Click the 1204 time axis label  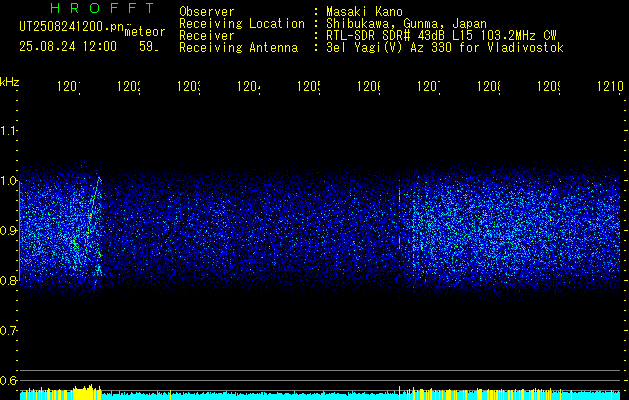[x=249, y=87]
